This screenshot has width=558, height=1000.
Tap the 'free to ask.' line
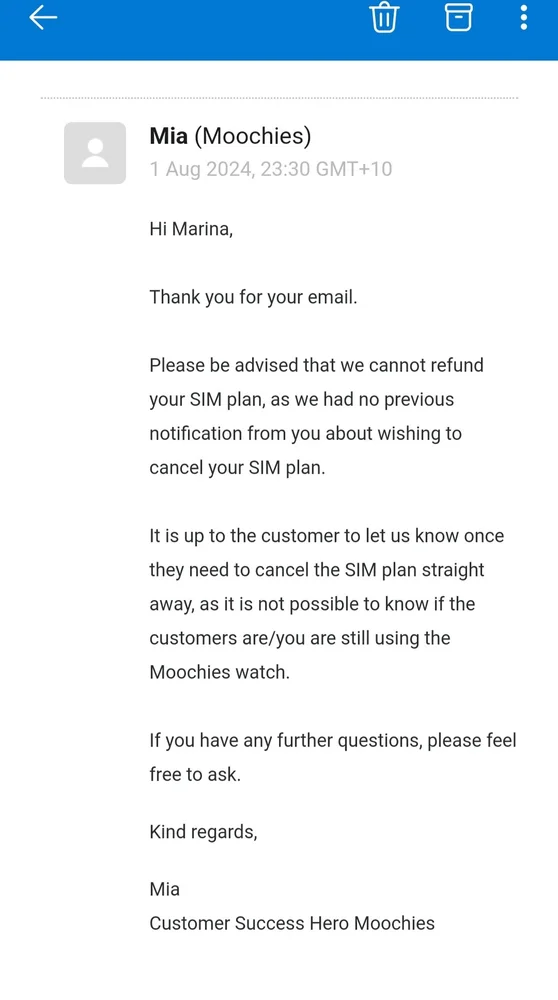click(x=195, y=774)
